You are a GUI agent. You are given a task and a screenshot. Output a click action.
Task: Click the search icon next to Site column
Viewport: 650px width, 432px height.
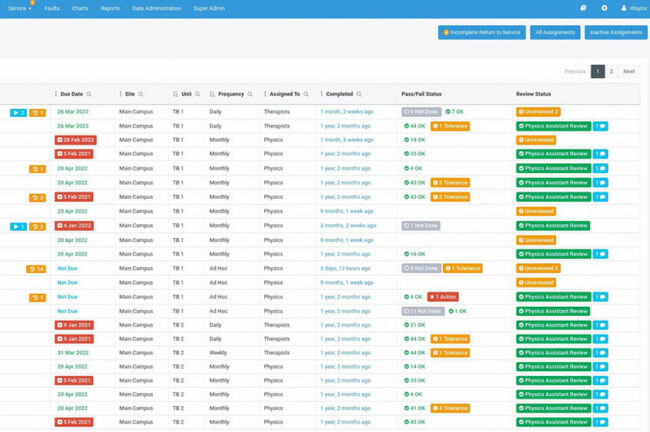click(x=142, y=94)
